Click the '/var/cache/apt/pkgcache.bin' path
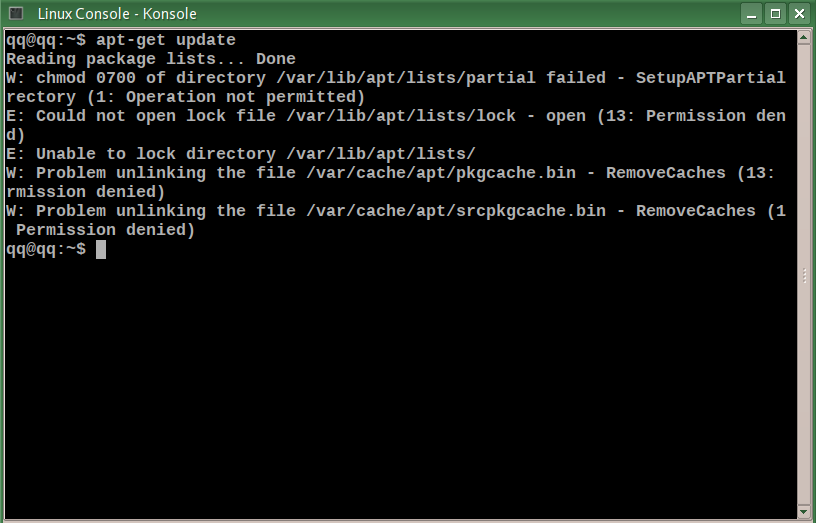The image size is (816, 523). [x=441, y=173]
